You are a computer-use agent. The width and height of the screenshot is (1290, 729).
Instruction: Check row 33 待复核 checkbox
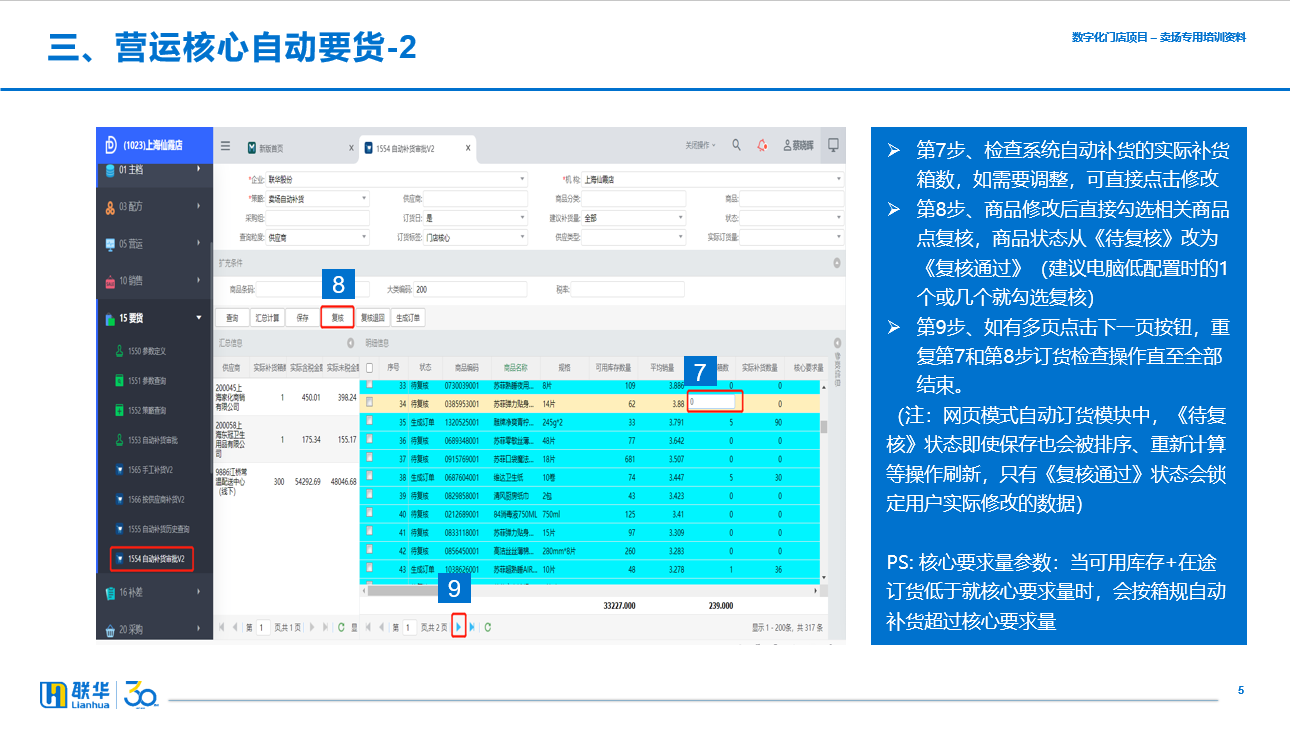coord(369,384)
